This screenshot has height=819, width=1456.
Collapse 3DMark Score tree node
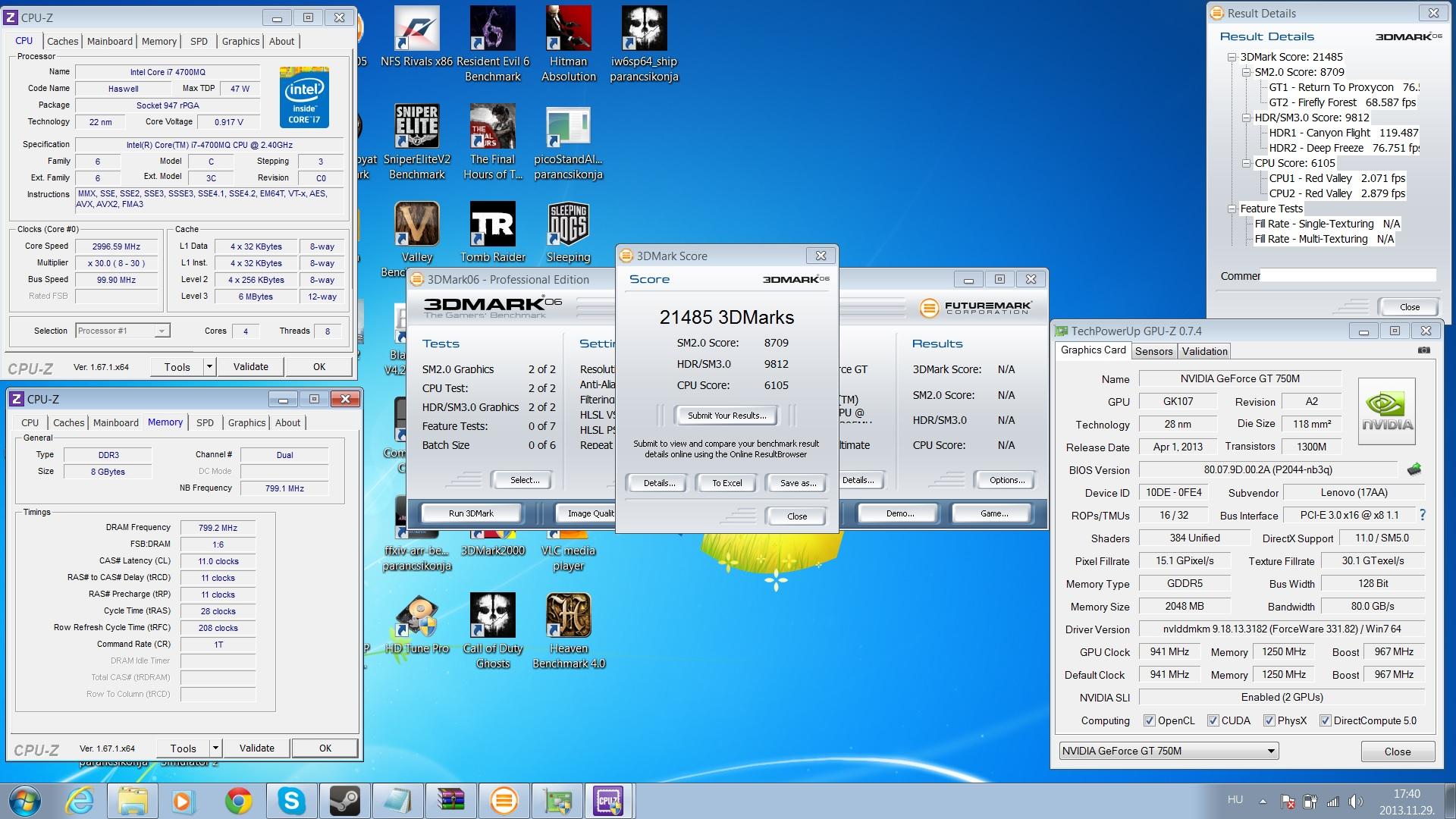click(1232, 57)
